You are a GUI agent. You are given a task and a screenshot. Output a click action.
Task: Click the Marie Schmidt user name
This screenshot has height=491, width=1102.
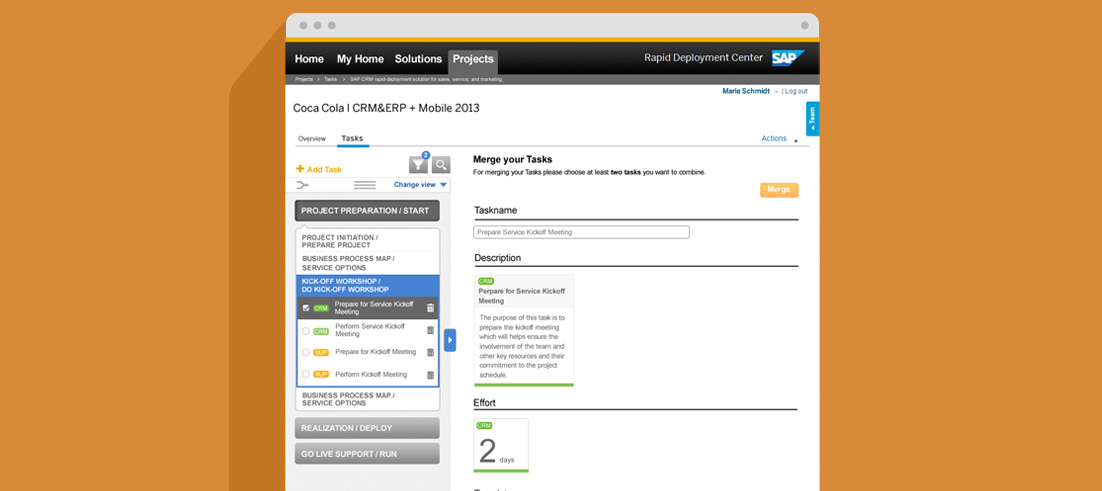pyautogui.click(x=746, y=91)
